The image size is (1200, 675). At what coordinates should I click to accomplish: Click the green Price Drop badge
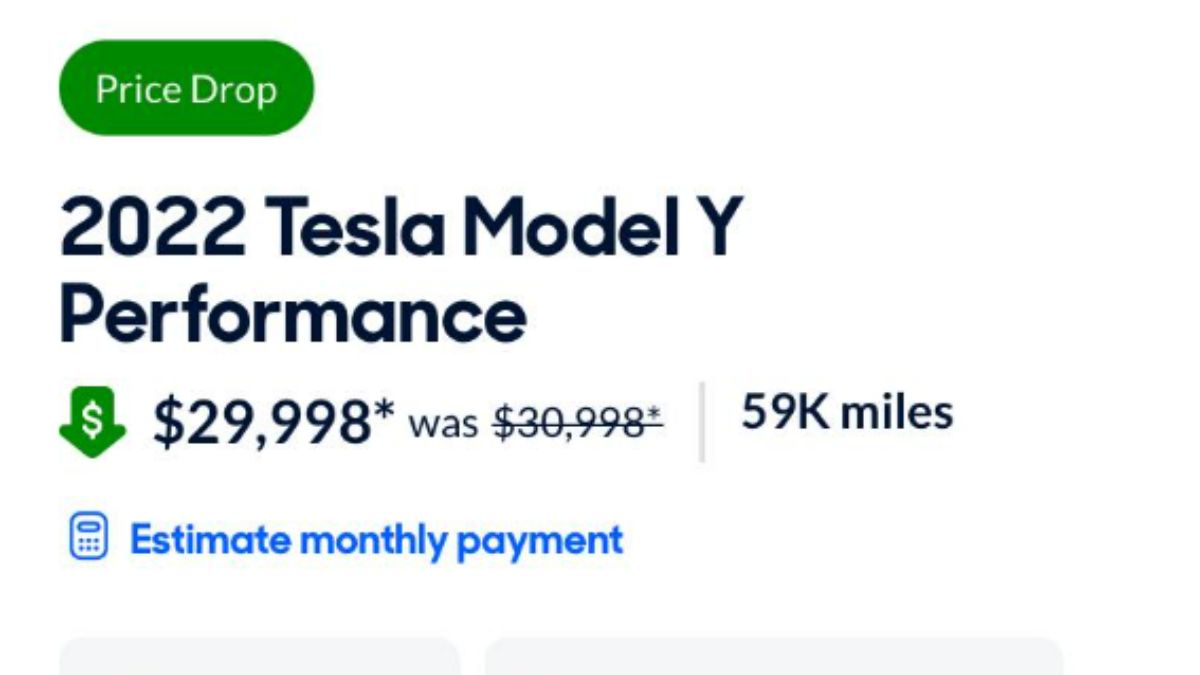click(186, 89)
